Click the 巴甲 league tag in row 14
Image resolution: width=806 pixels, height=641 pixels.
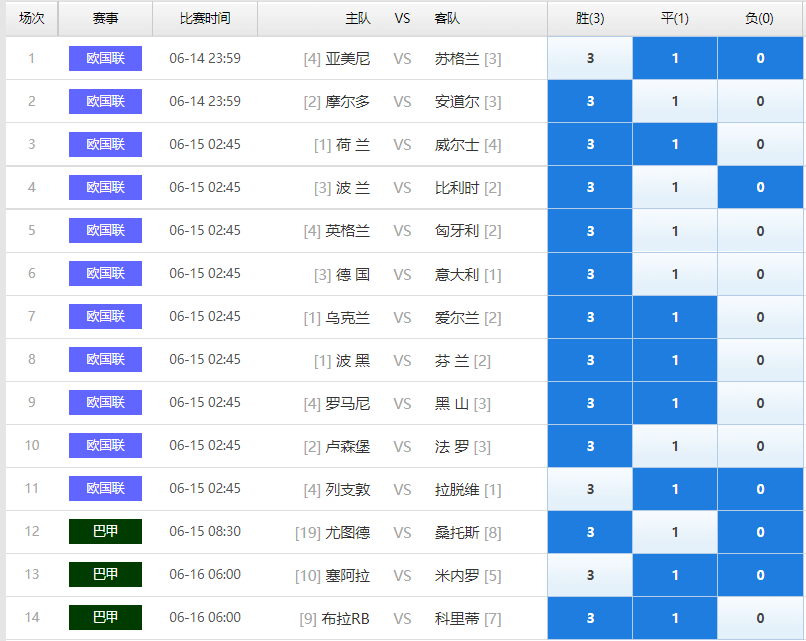pos(105,617)
